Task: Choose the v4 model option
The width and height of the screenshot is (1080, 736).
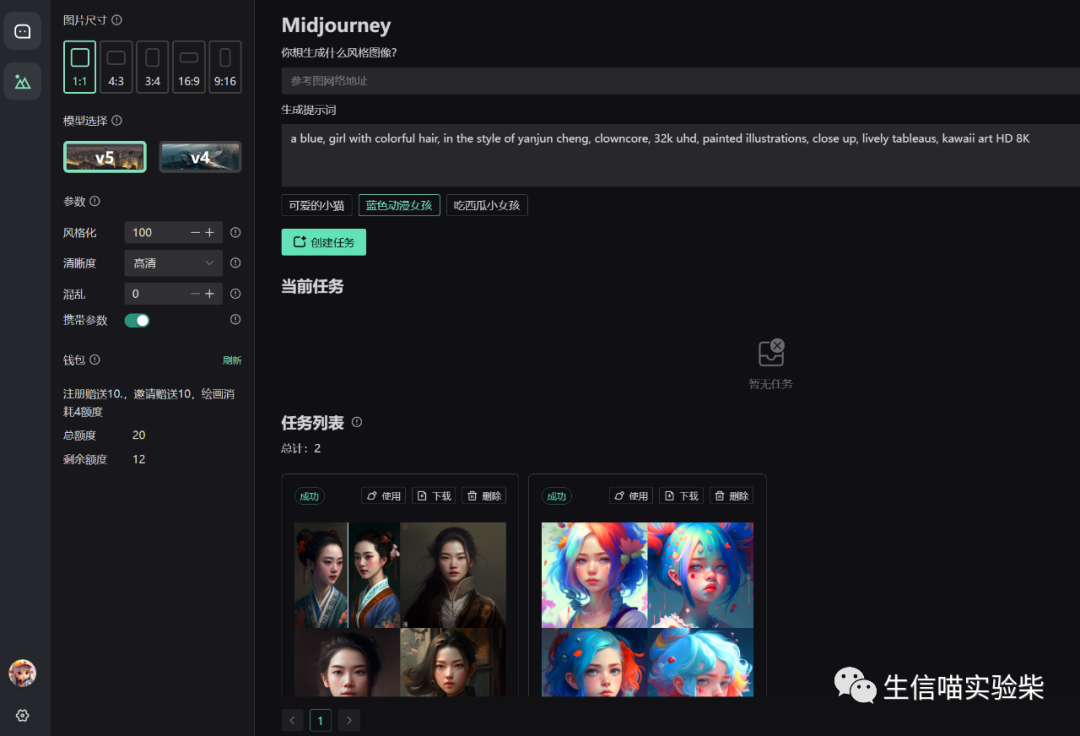Action: (200, 157)
